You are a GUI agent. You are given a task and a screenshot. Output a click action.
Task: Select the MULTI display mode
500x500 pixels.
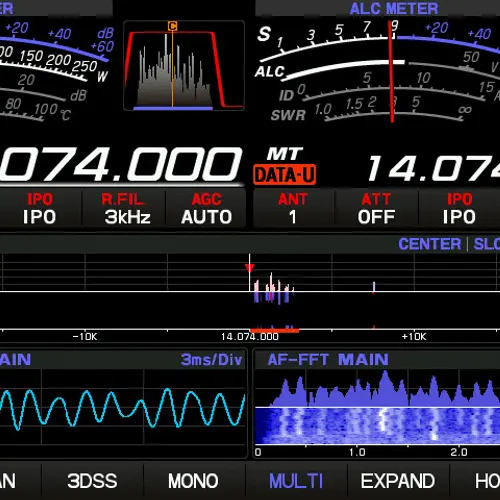296,481
